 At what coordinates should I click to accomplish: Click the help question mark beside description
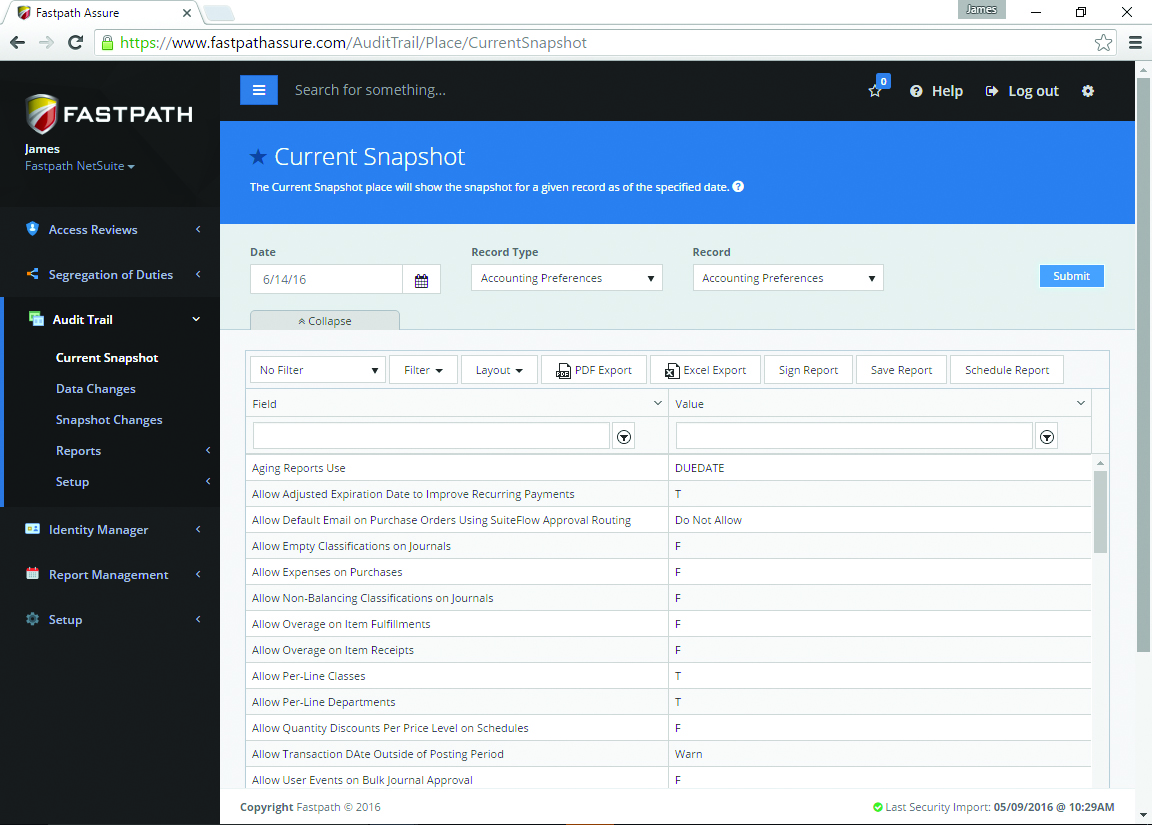click(x=738, y=187)
